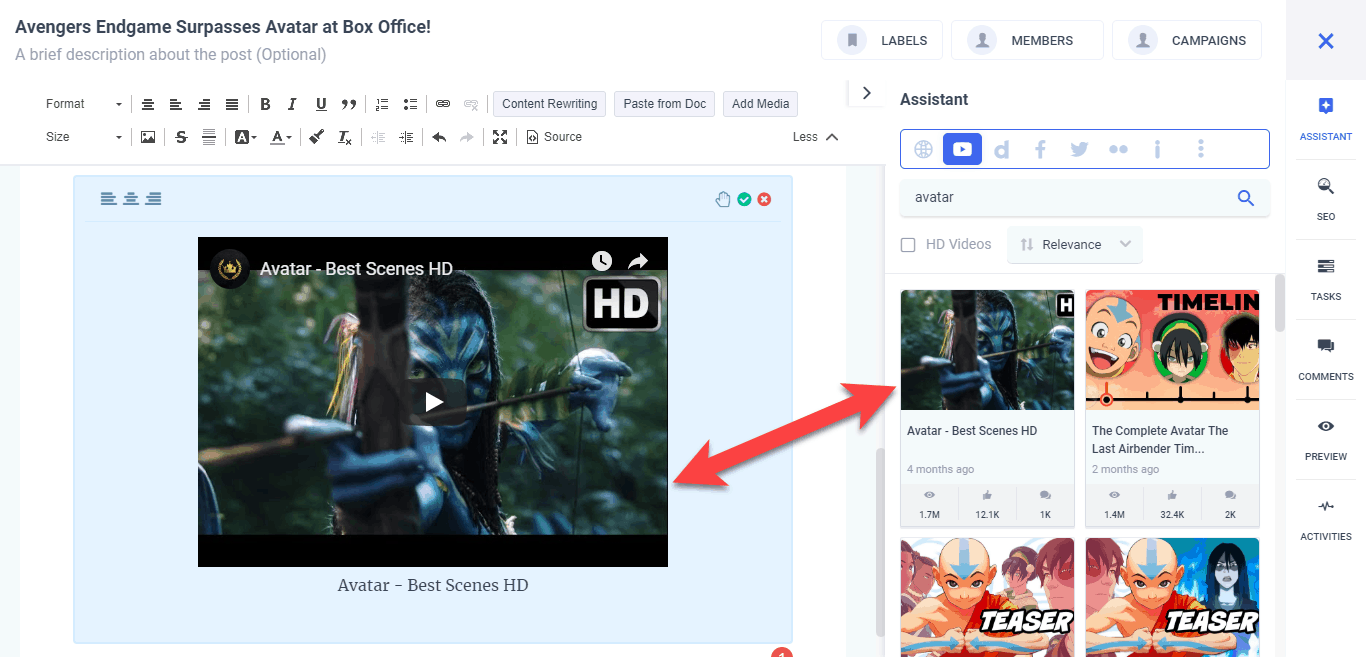Open the Preview sidebar tab
Image resolution: width=1366 pixels, height=657 pixels.
(1326, 439)
